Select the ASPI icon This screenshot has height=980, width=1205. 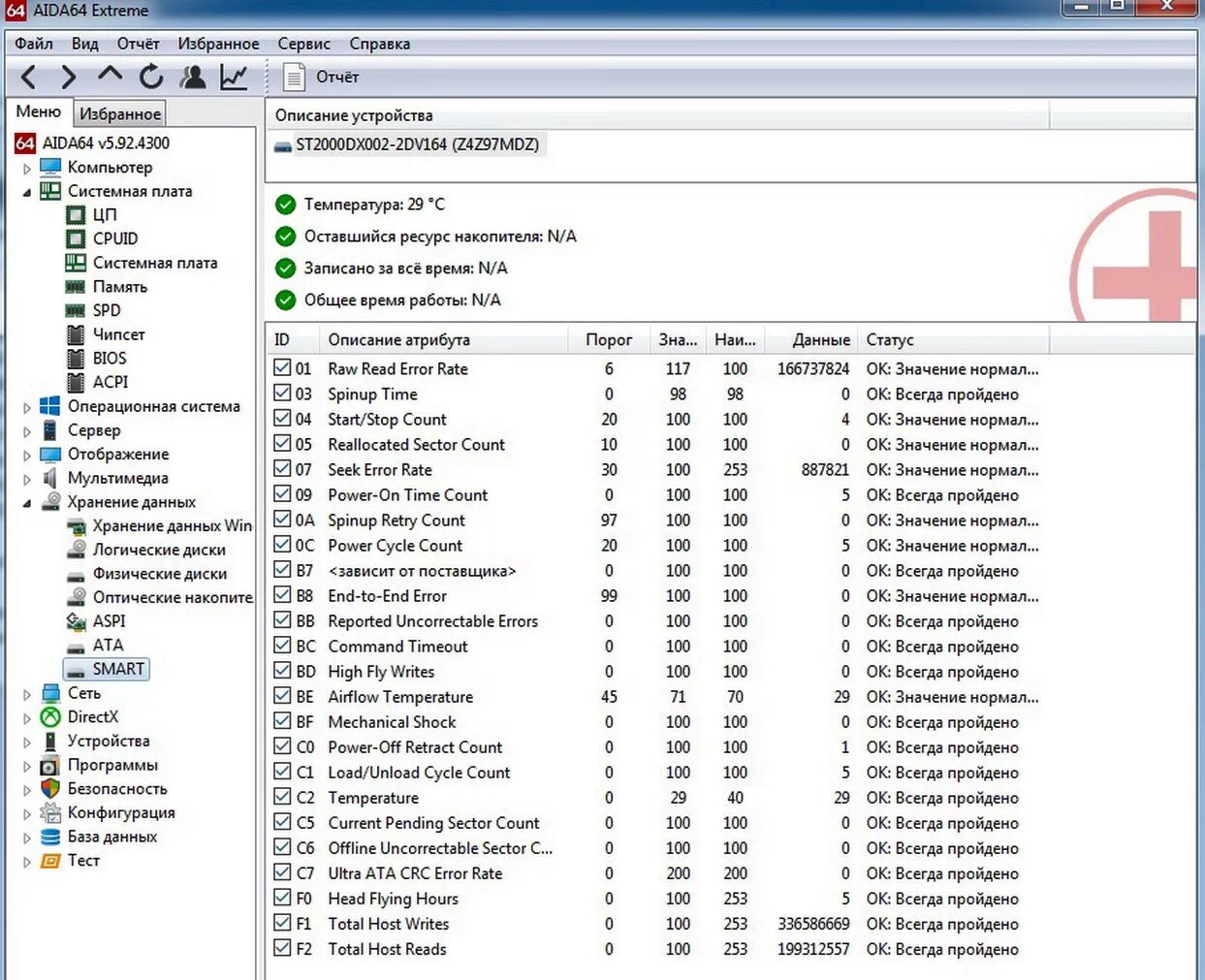click(x=76, y=621)
